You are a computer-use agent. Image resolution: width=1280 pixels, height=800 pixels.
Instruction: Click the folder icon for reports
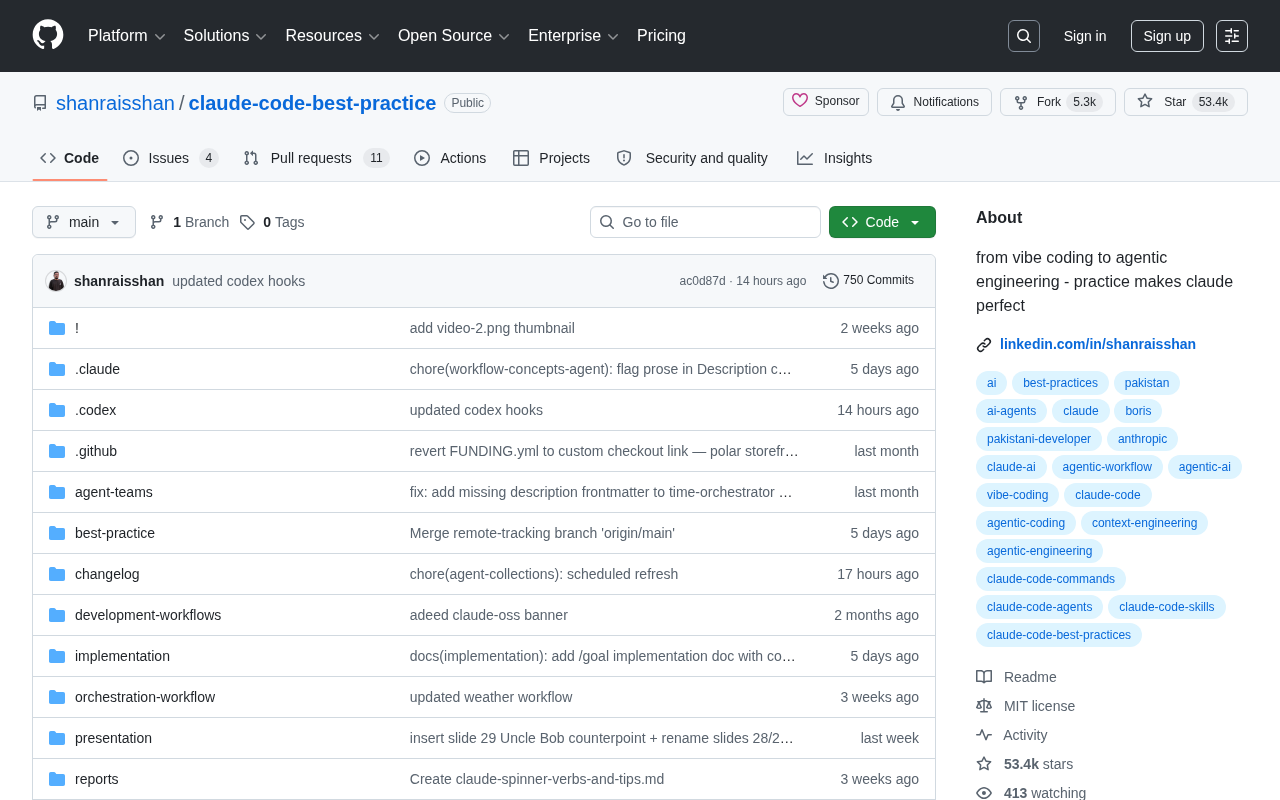point(57,779)
